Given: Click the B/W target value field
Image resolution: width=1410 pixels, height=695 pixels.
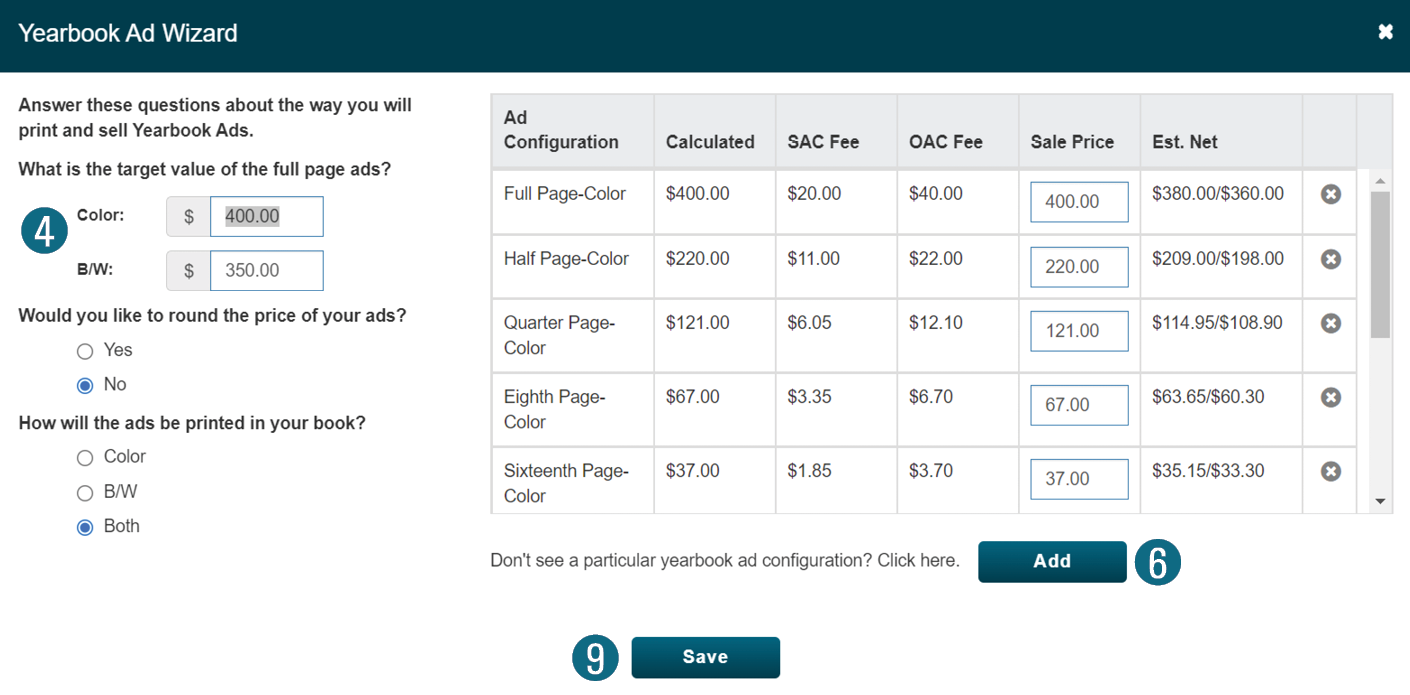Looking at the screenshot, I should pyautogui.click(x=266, y=270).
